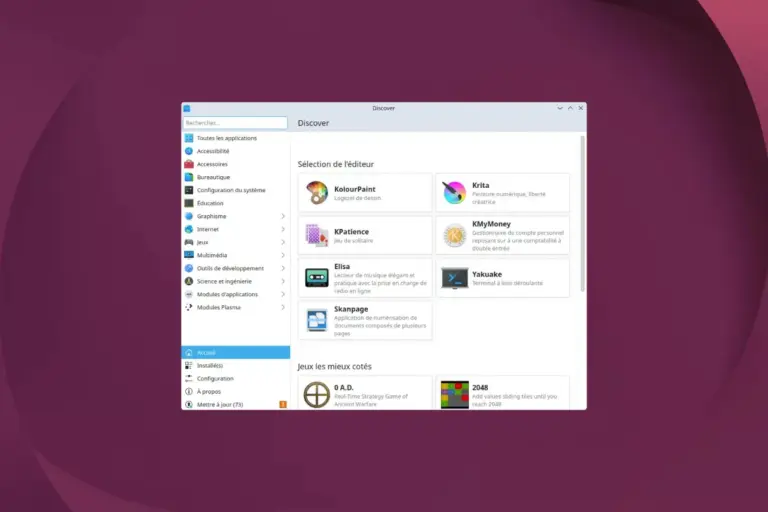Viewport: 768px width, 512px height.
Task: Click the Skanpage scanner icon
Action: [317, 320]
